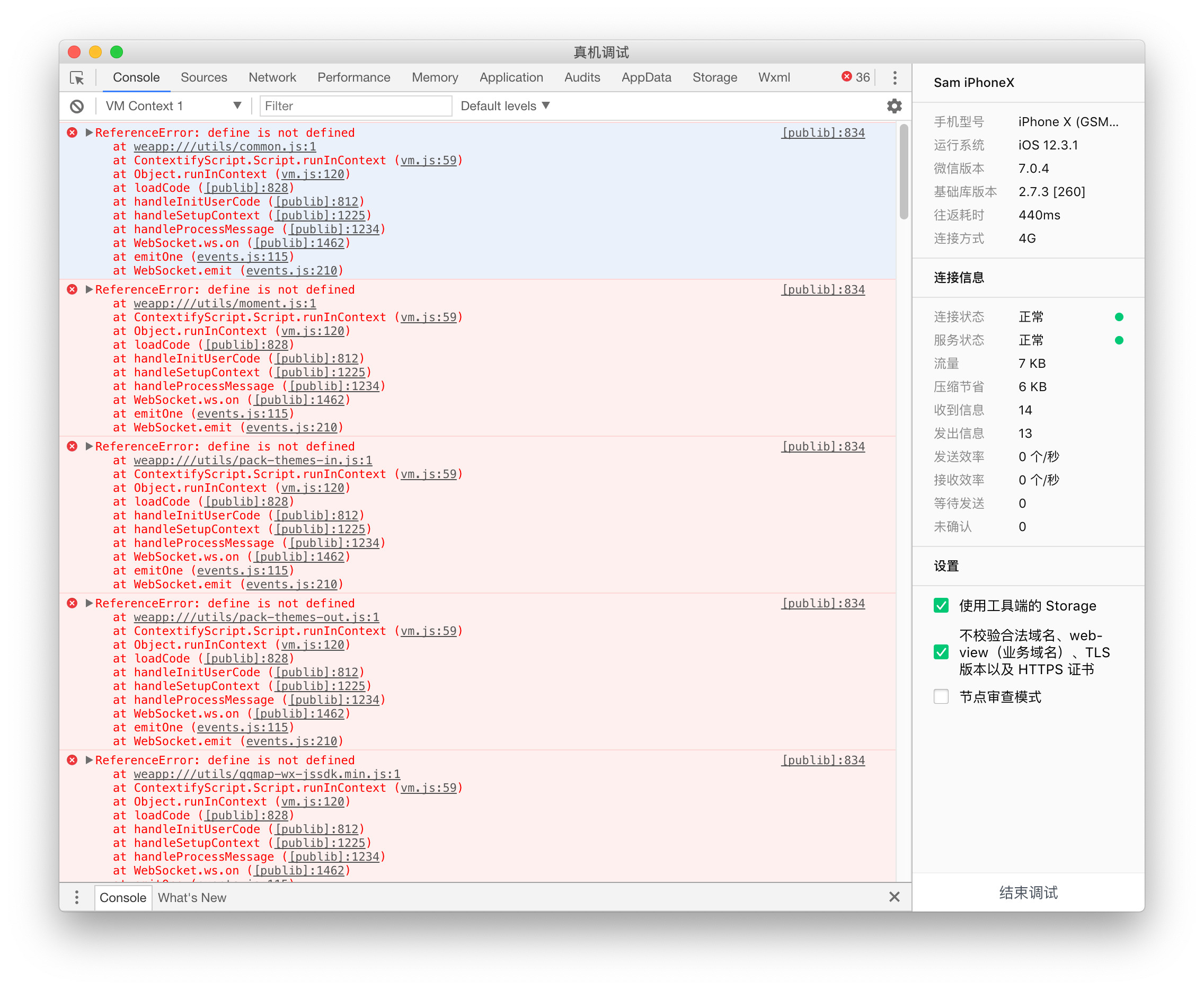
Task: Click the 结束调试 button
Action: point(1028,892)
